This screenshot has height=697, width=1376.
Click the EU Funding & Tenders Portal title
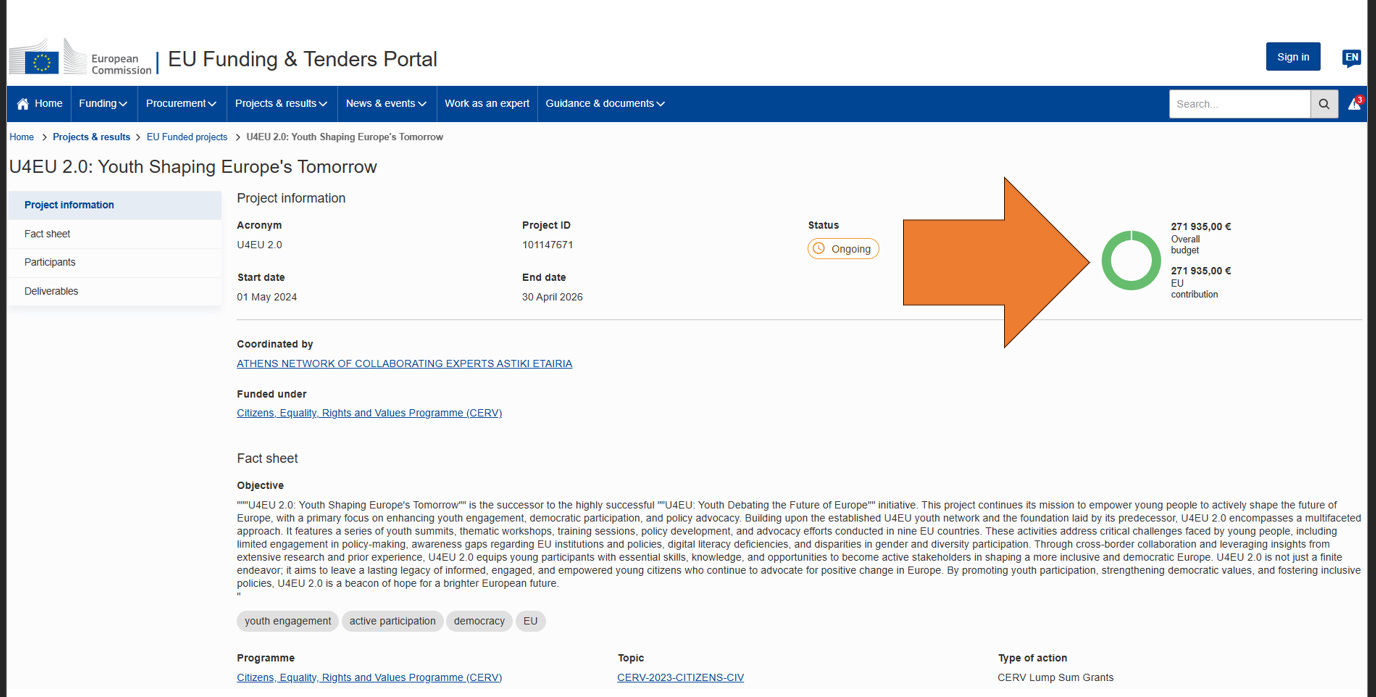click(303, 59)
